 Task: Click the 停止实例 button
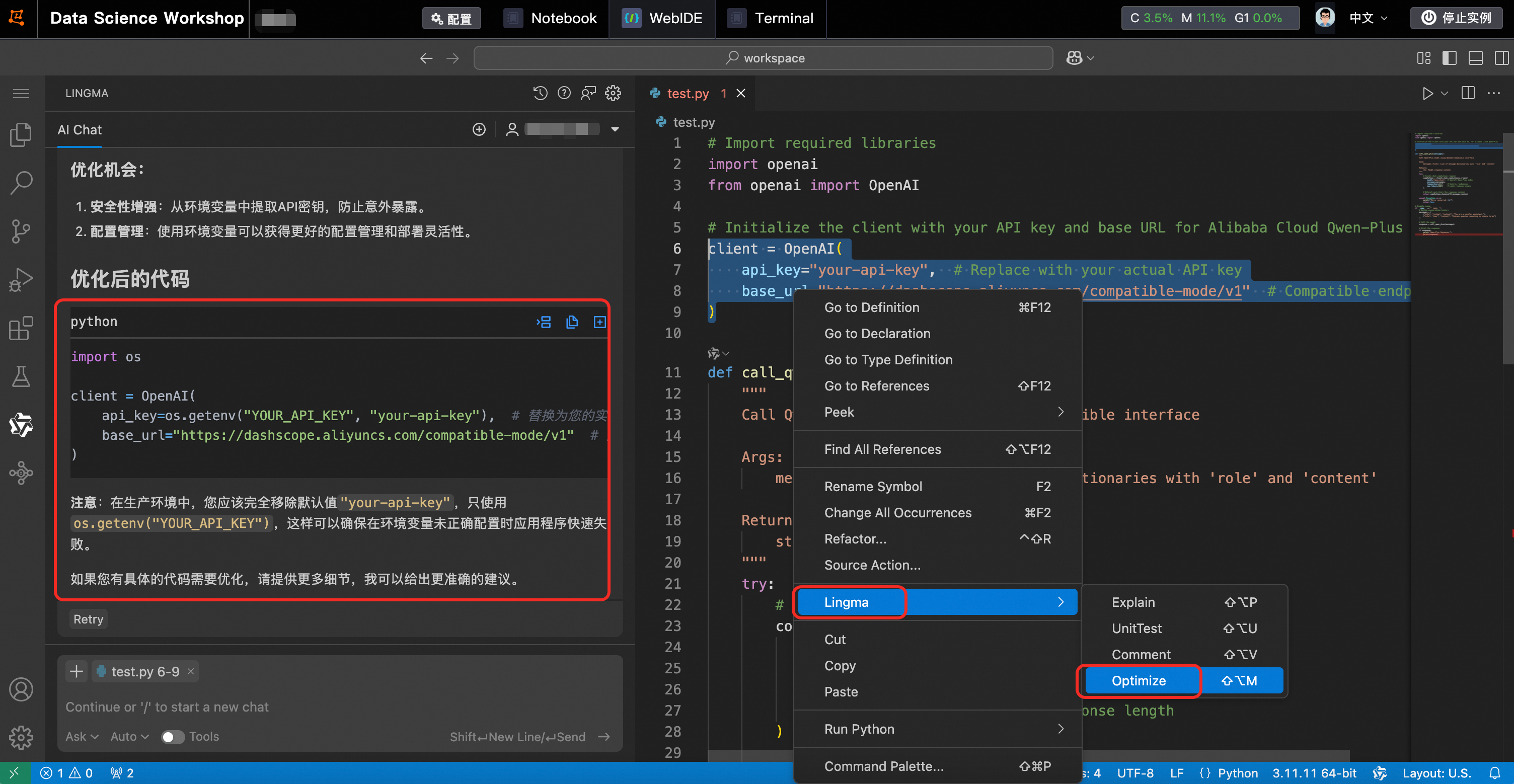1456,18
